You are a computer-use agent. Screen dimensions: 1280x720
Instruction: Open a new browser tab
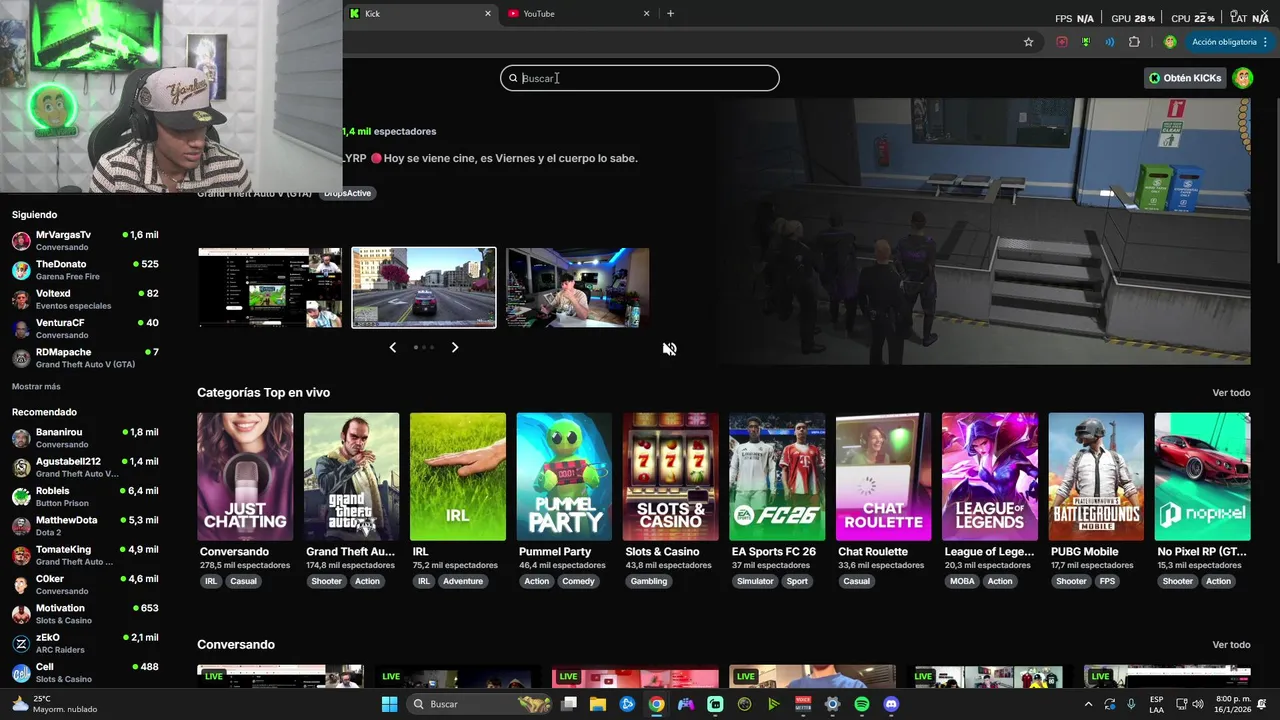click(x=670, y=14)
